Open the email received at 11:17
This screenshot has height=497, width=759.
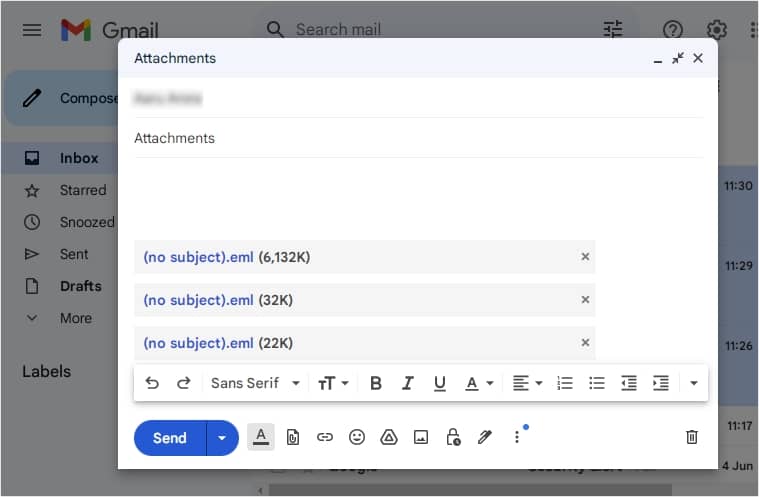[x=739, y=426]
